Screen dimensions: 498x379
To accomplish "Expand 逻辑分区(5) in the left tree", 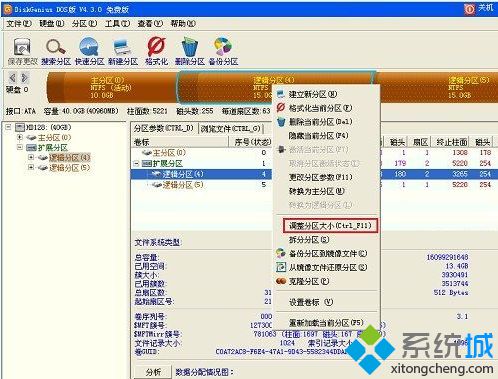I will tap(31, 167).
